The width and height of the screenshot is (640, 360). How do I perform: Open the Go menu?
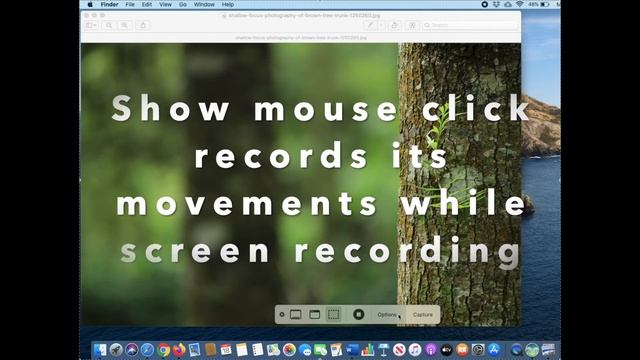pyautogui.click(x=182, y=4)
